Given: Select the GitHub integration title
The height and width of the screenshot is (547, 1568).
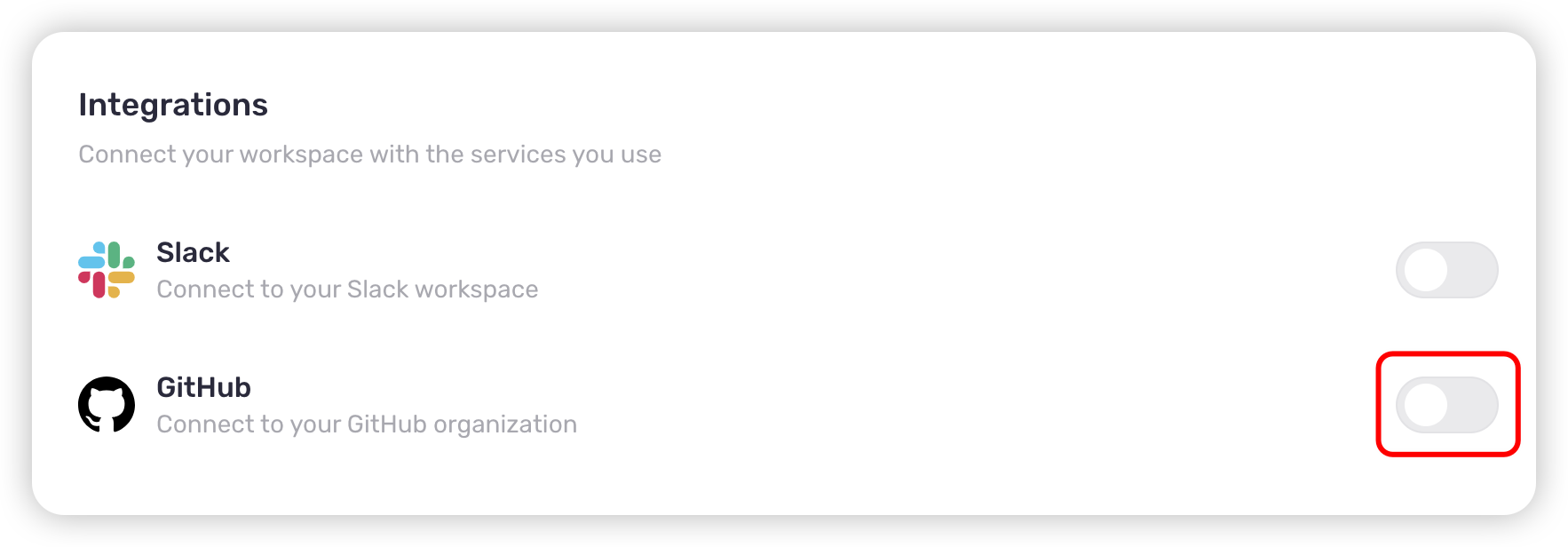Looking at the screenshot, I should point(203,388).
